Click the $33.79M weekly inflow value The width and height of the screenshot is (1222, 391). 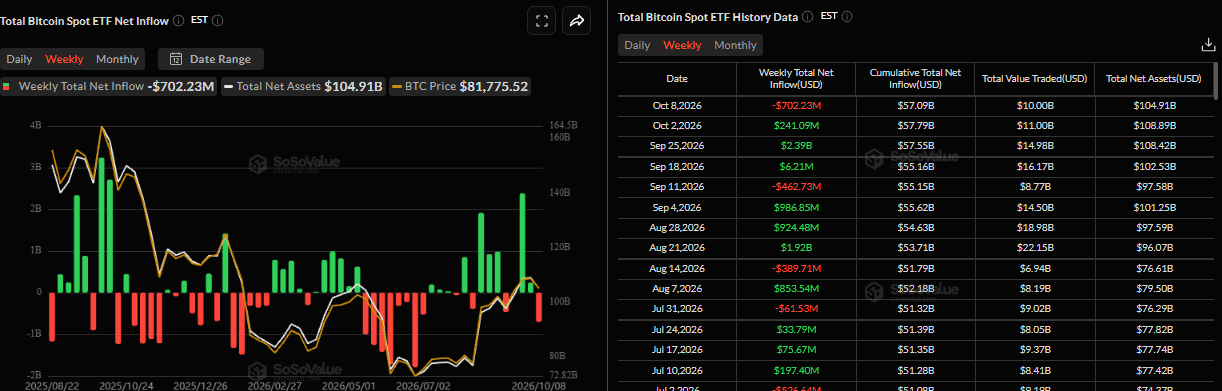click(x=796, y=330)
